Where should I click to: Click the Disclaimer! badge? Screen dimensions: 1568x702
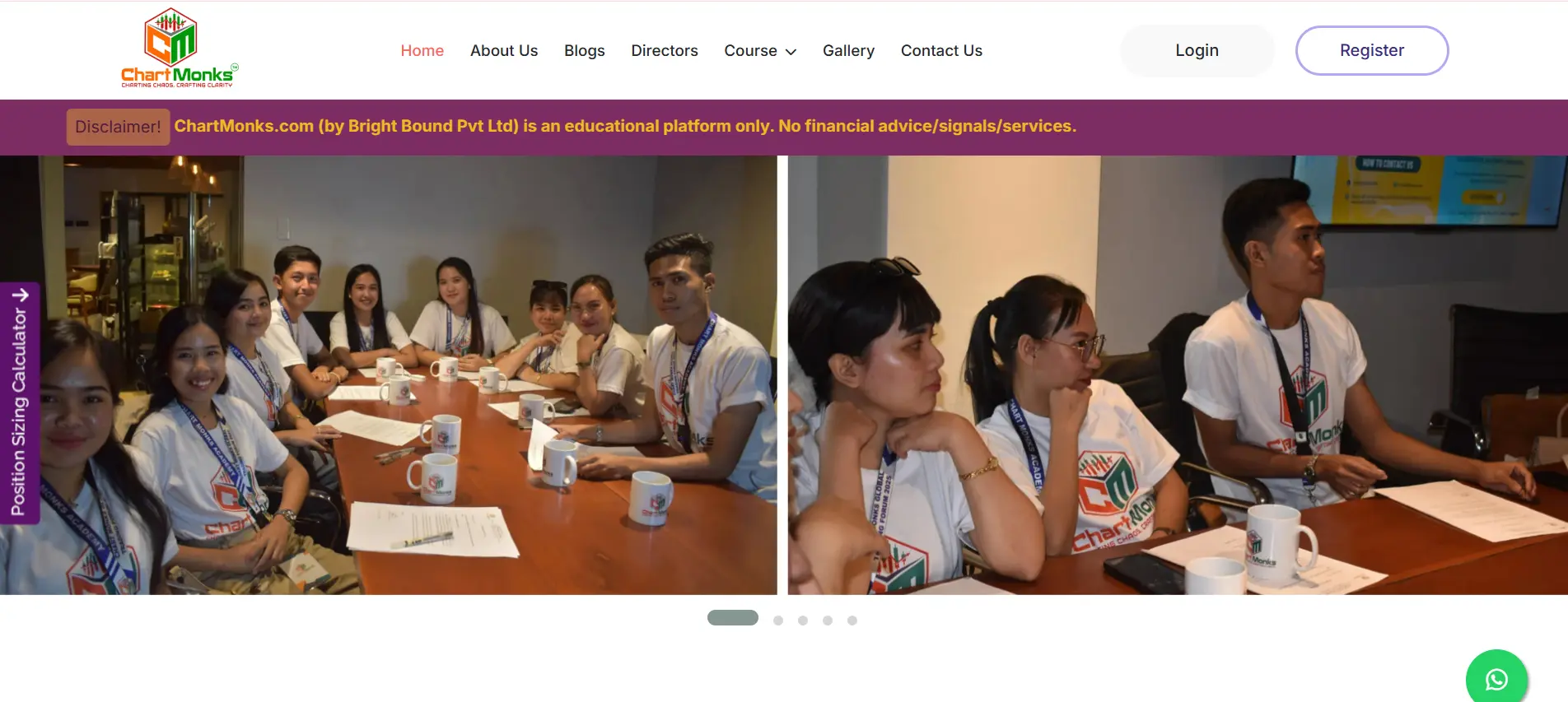pos(118,127)
